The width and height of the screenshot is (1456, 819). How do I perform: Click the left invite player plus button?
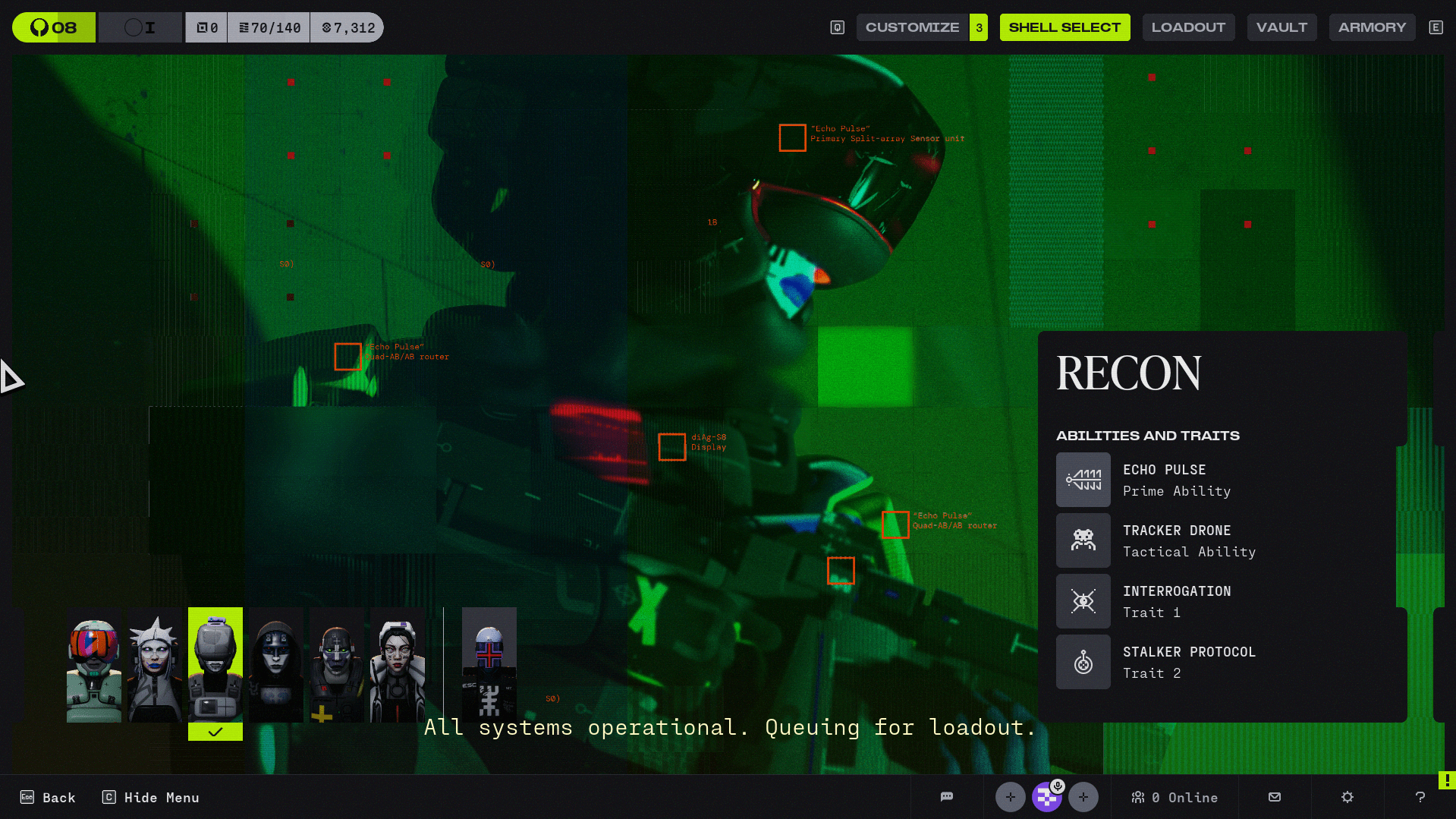[1010, 797]
